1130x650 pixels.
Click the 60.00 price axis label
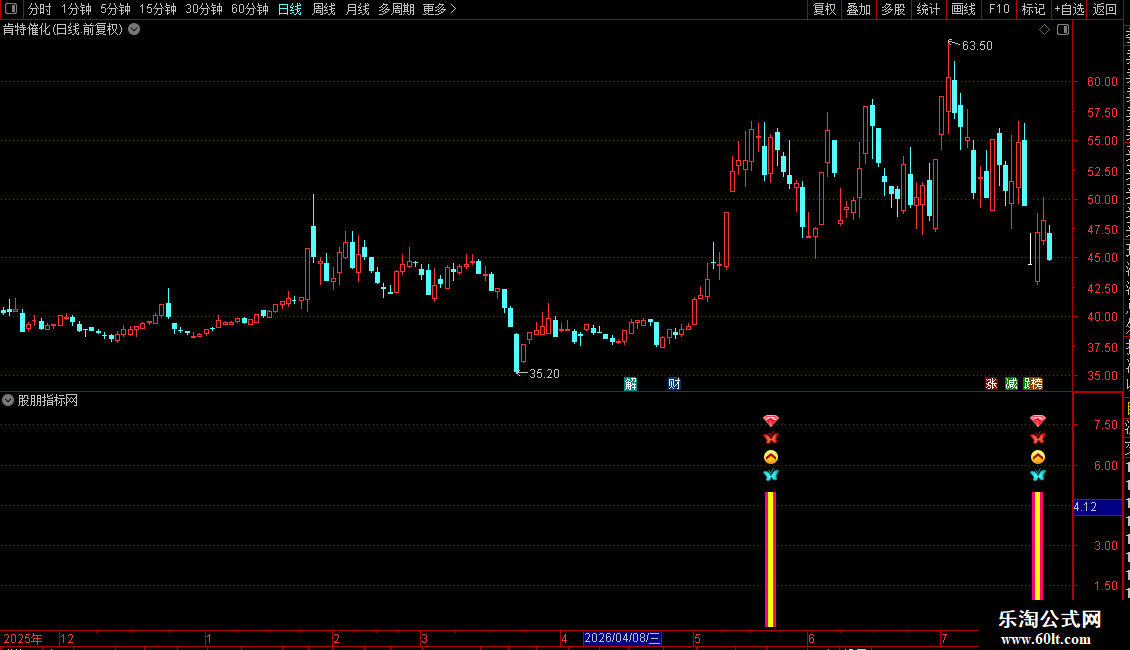click(1102, 81)
